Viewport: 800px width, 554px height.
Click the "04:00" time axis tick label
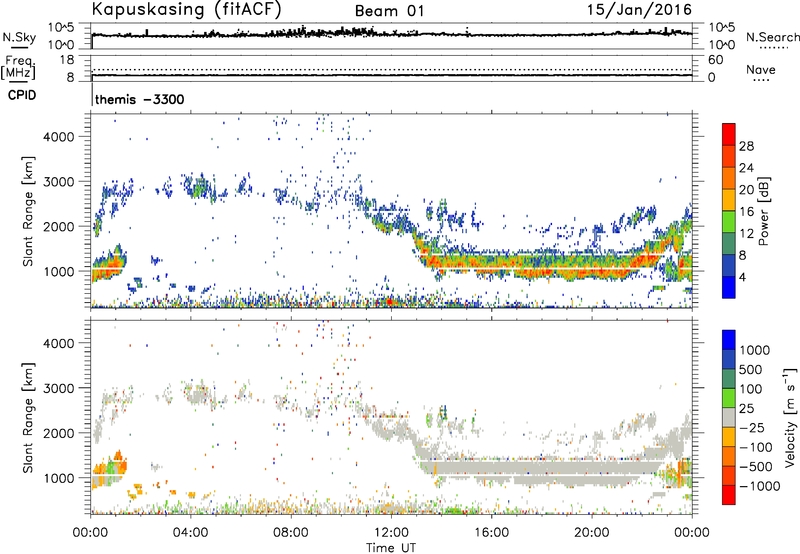191,533
